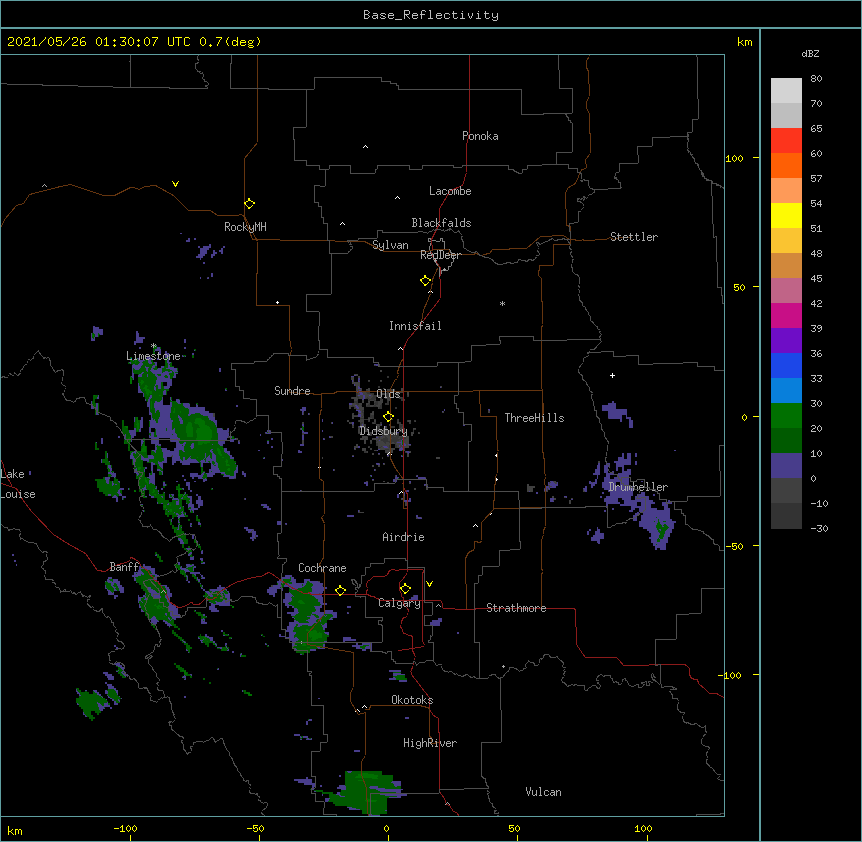
Task: Click the asterisk marker above Limestone label
Action: 154,346
